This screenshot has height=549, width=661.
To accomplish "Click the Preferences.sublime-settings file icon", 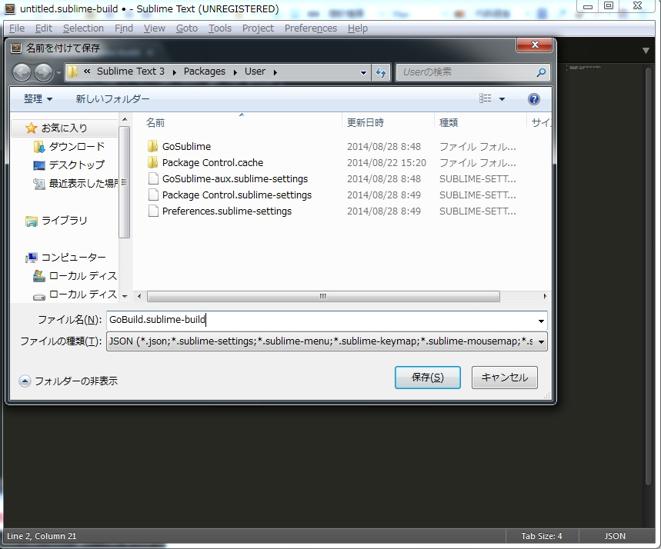I will [153, 211].
